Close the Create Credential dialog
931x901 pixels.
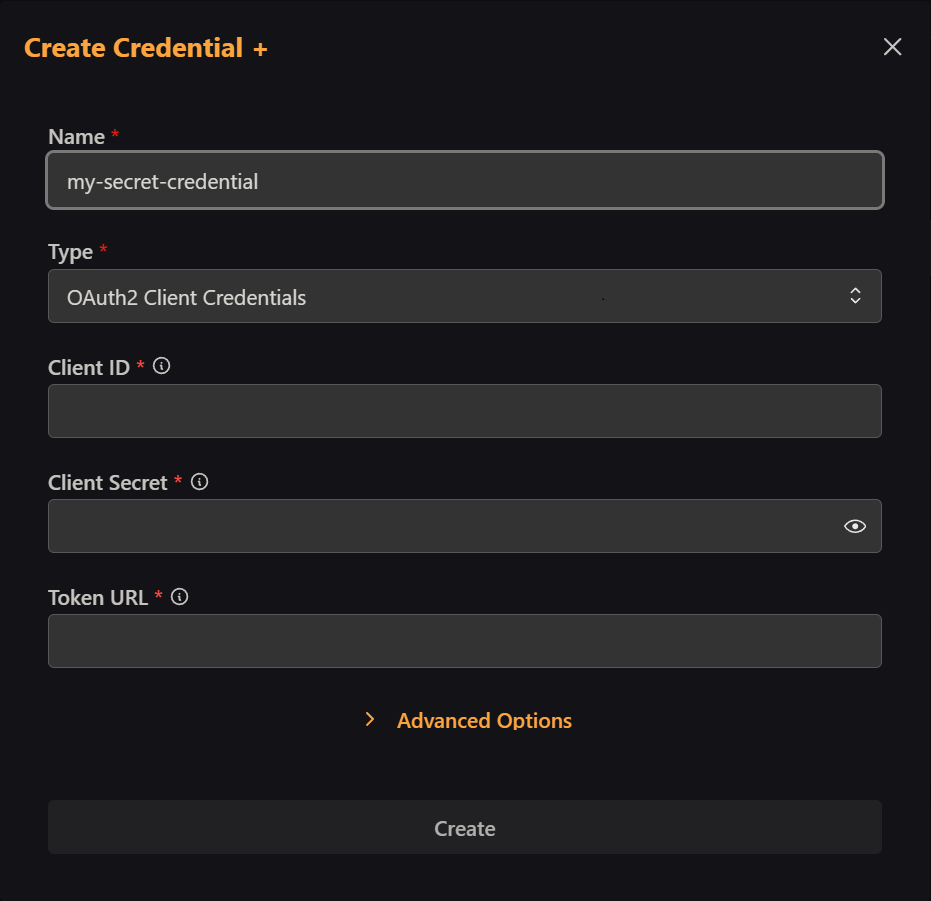[x=892, y=47]
